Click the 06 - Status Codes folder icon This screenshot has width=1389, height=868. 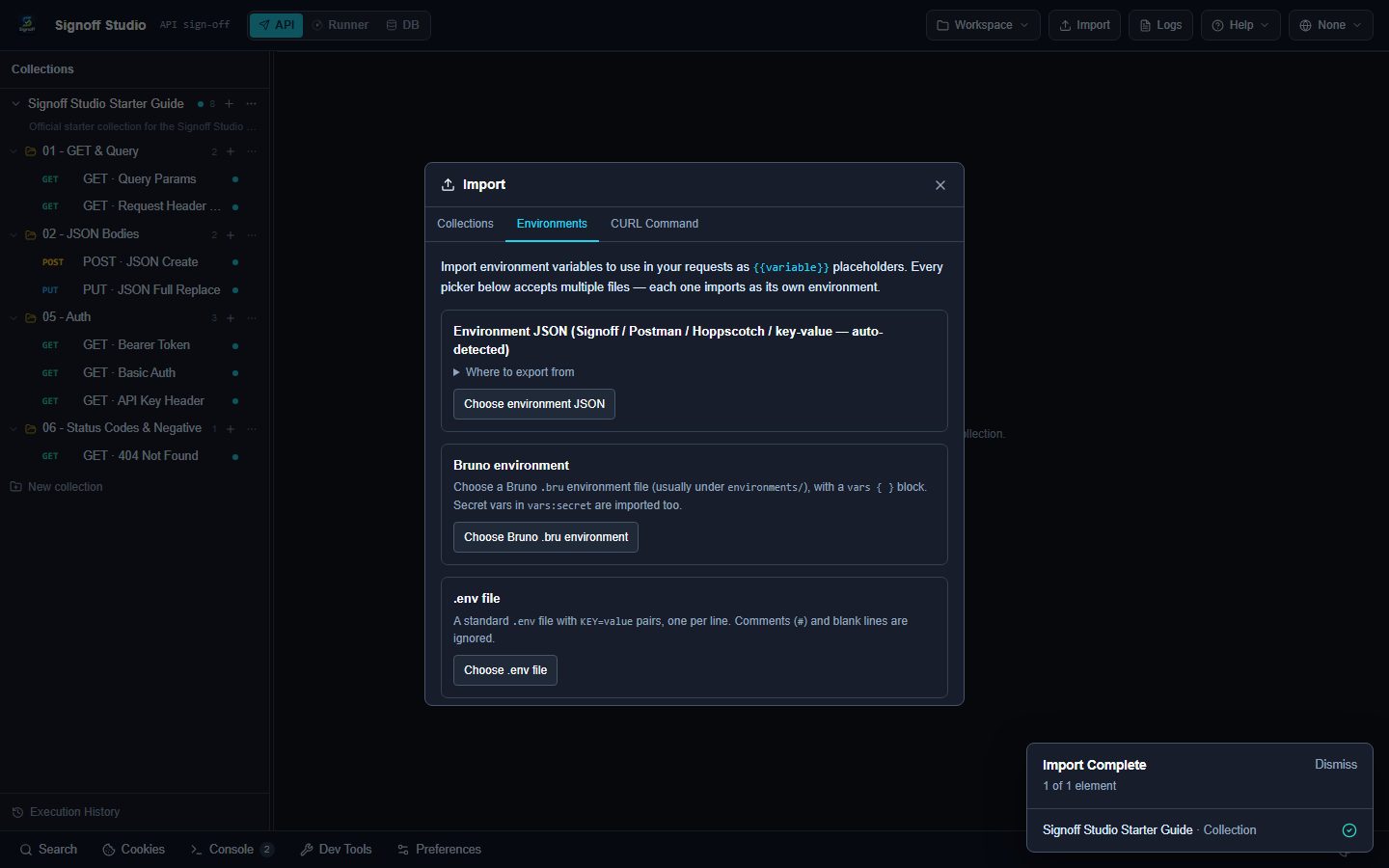coord(31,428)
